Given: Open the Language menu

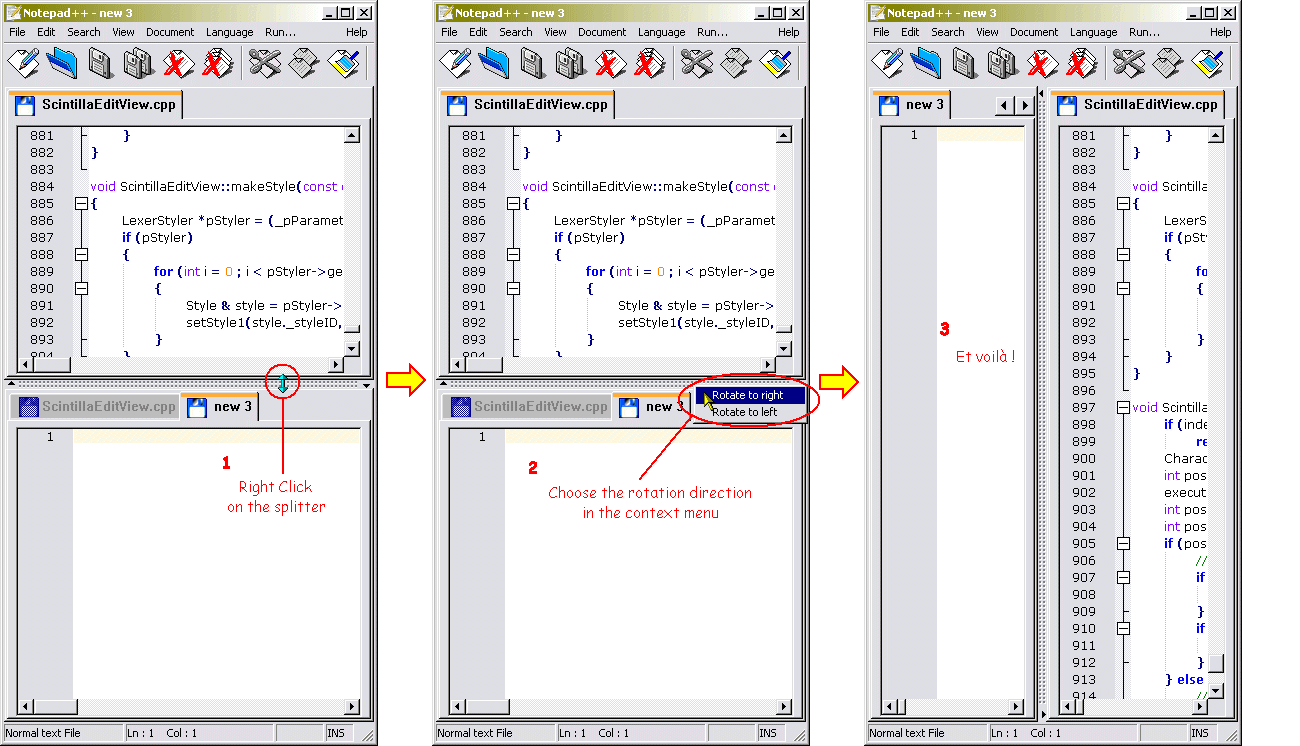Looking at the screenshot, I should point(229,31).
